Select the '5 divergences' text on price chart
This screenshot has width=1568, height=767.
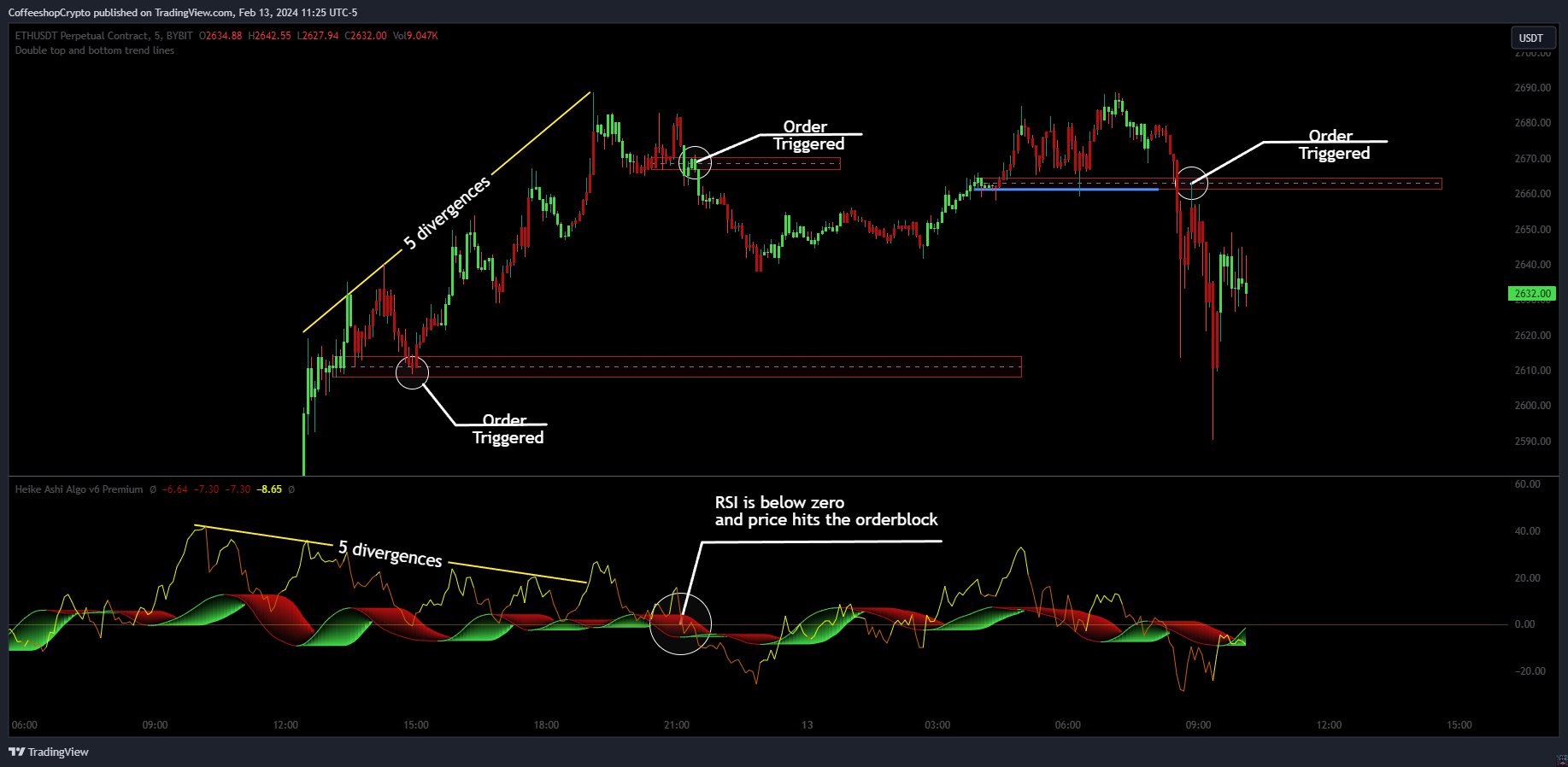447,213
